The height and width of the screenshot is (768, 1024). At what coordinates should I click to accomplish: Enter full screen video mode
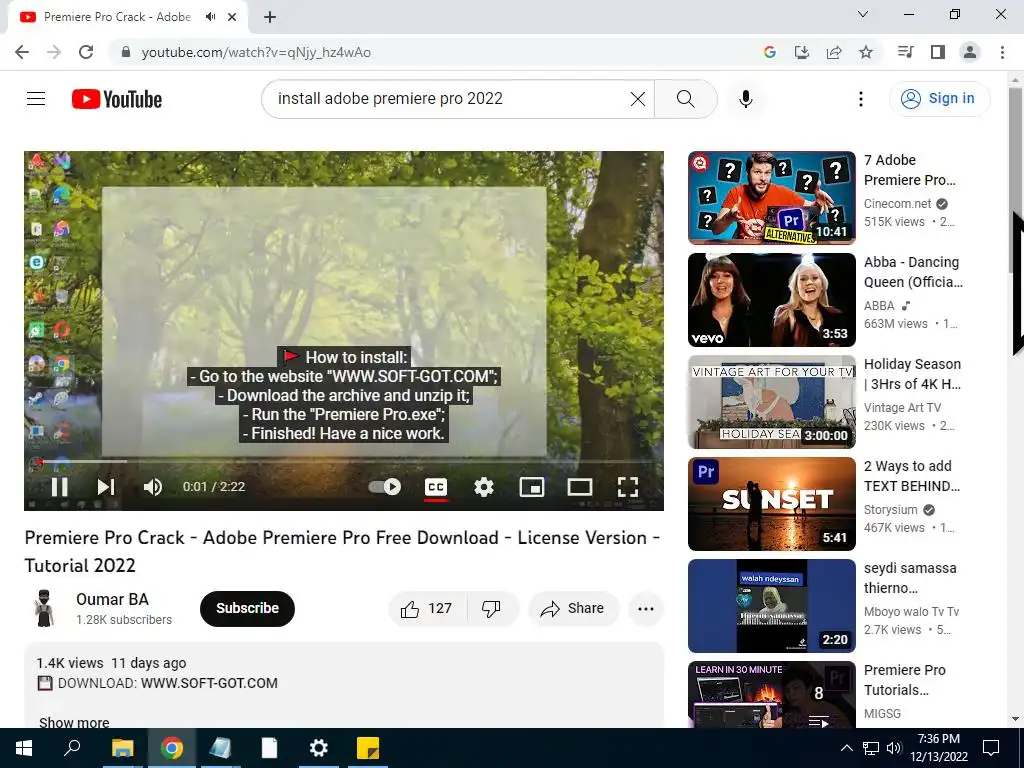pyautogui.click(x=628, y=487)
